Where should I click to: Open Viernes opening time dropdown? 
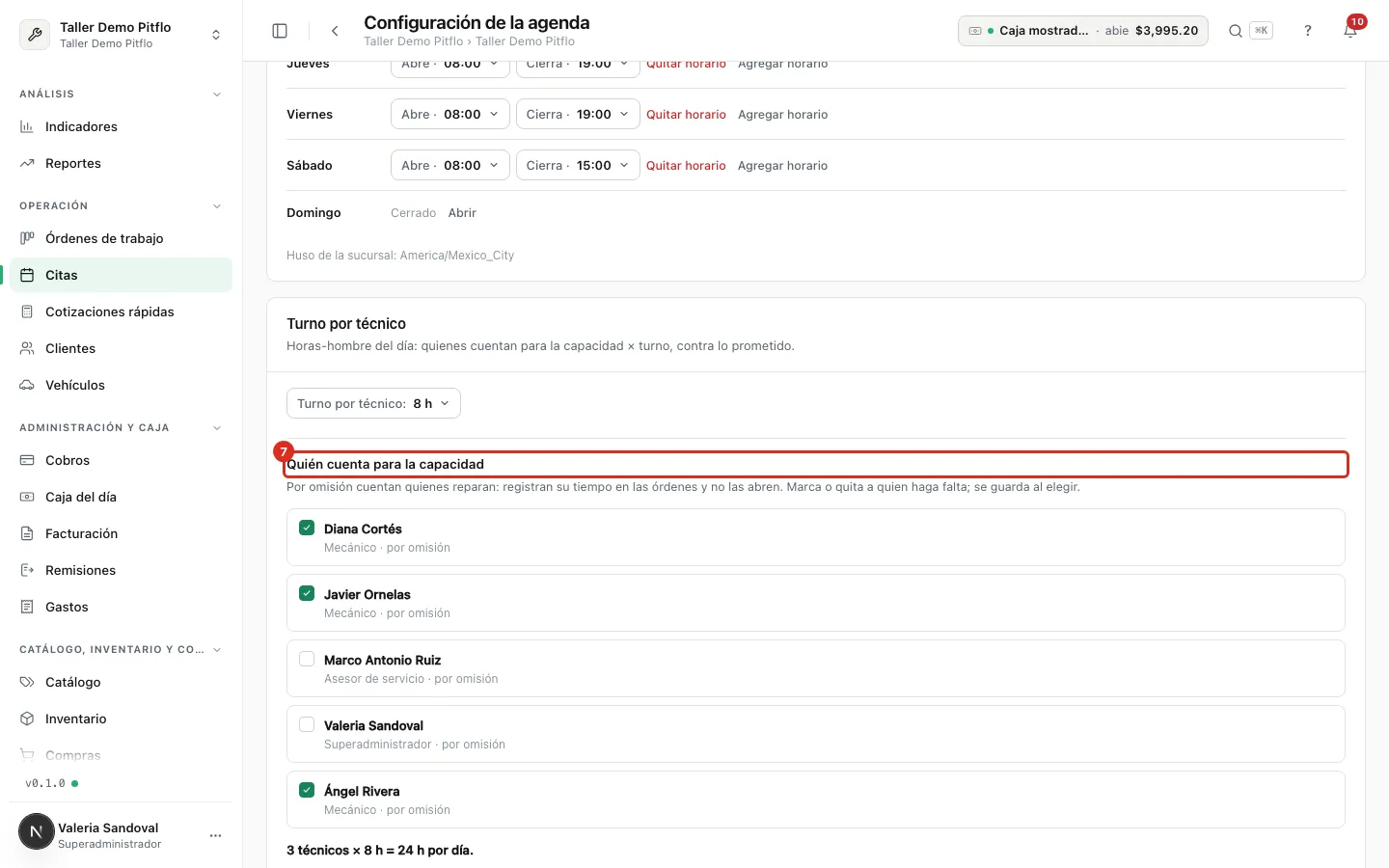pos(449,114)
